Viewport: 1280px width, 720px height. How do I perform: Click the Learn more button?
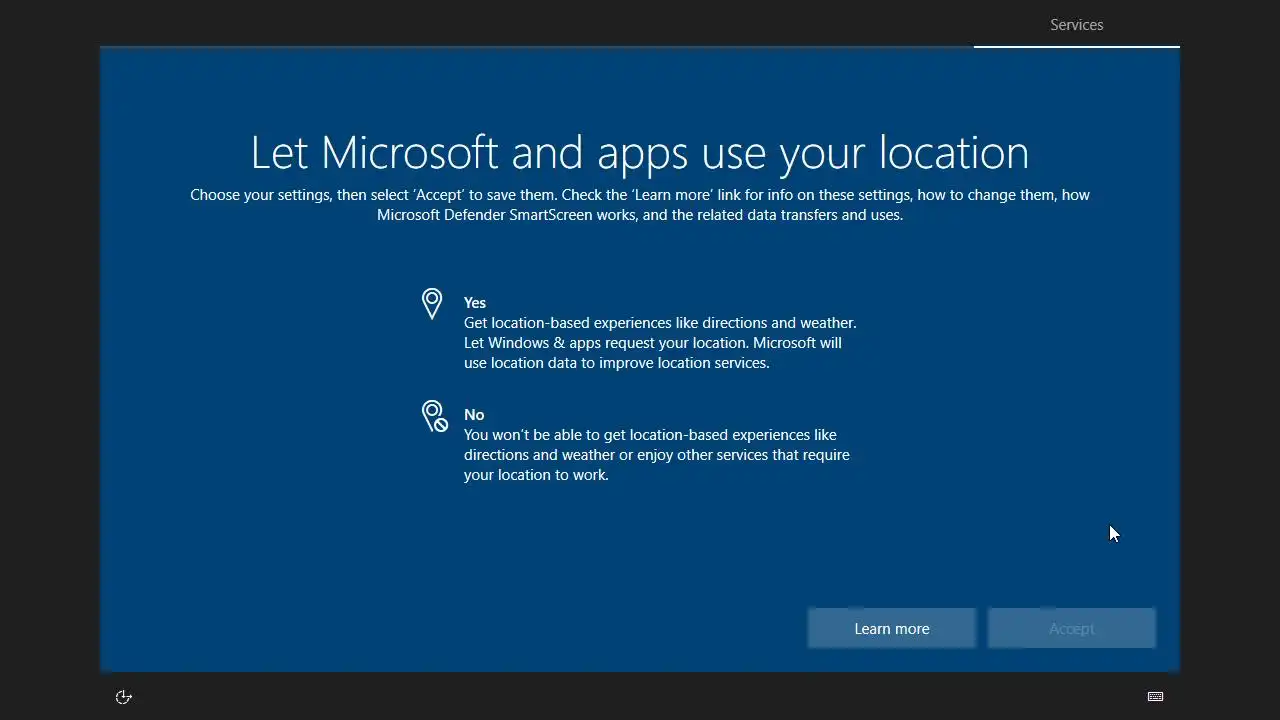tap(892, 628)
